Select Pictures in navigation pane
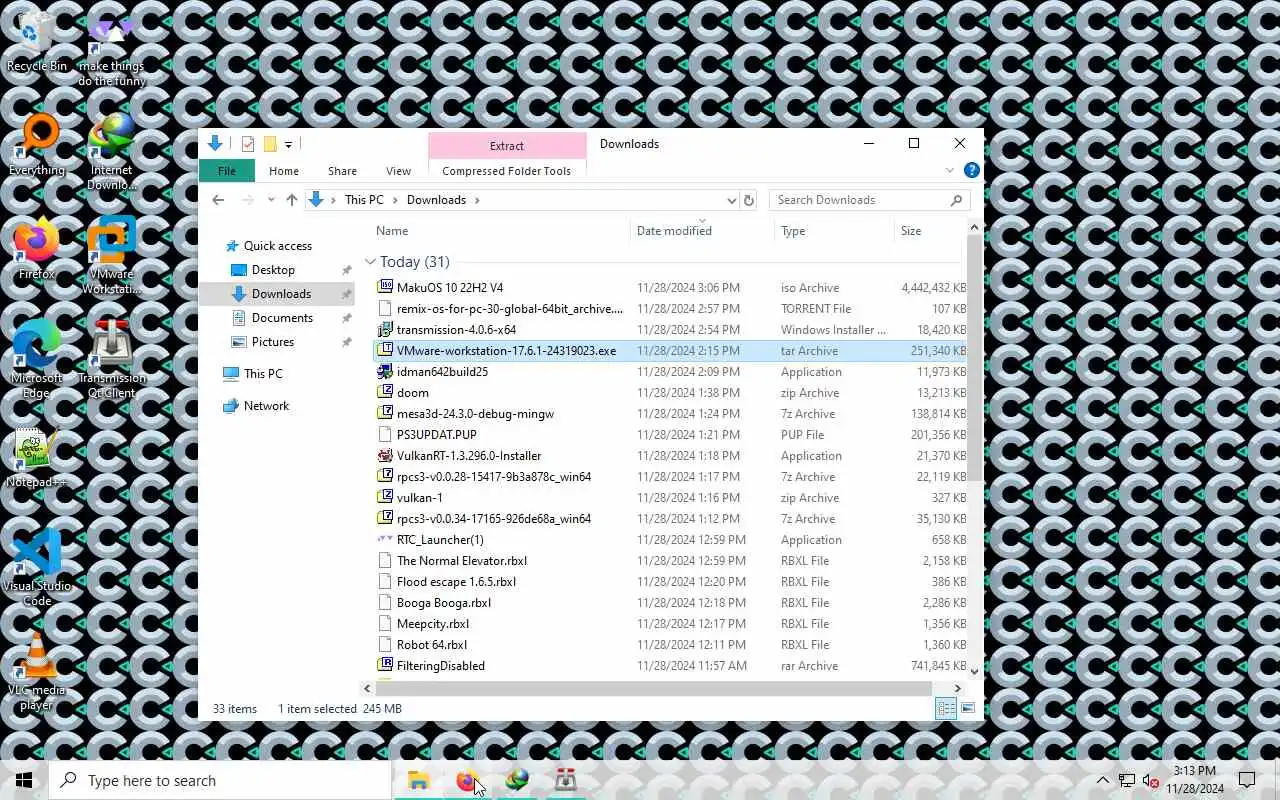Viewport: 1280px width, 800px height. (x=273, y=342)
